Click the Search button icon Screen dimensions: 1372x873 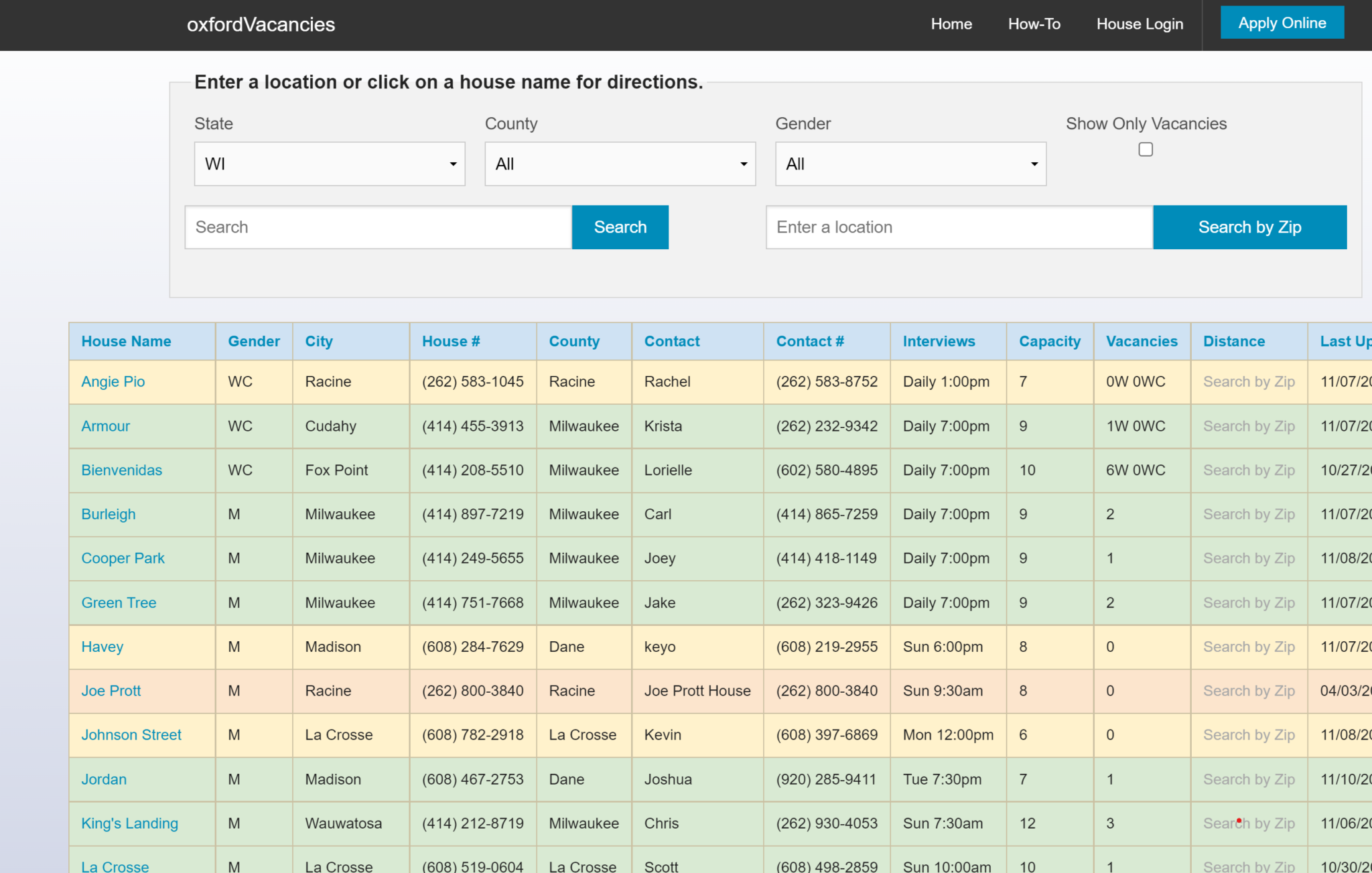620,227
